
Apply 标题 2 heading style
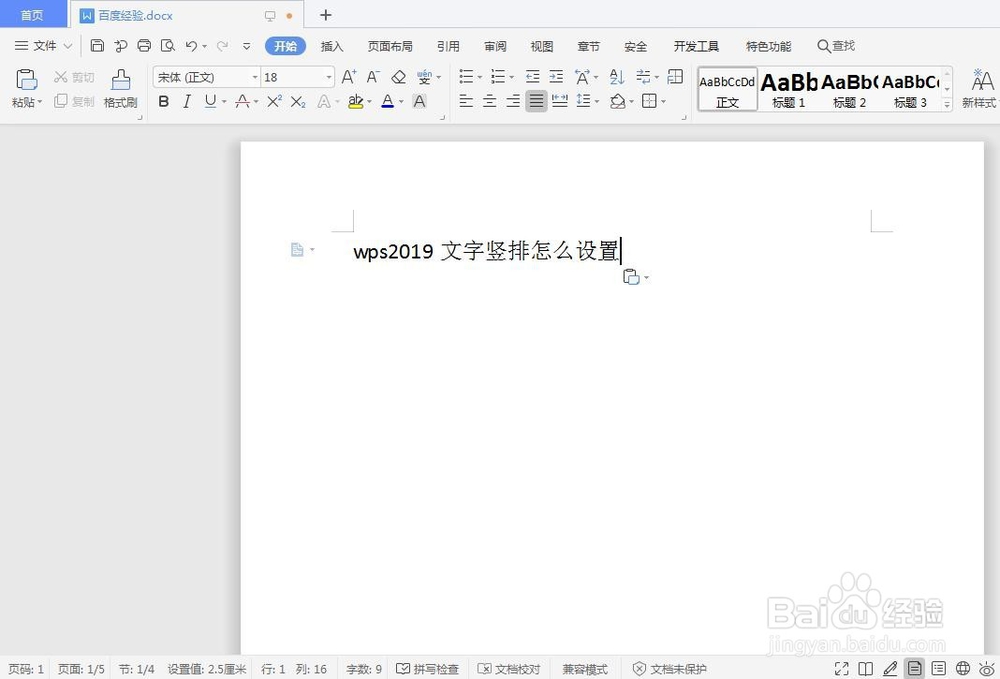[x=849, y=89]
